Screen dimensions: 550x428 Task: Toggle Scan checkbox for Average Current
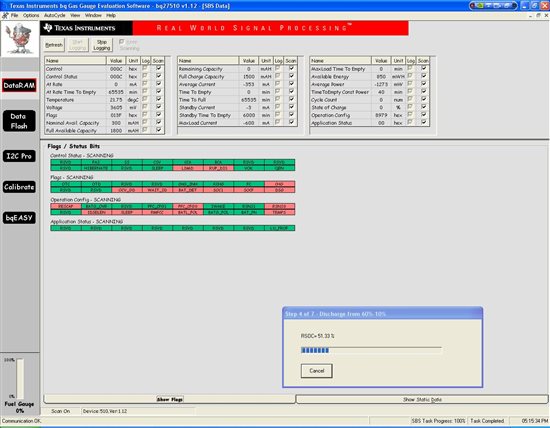[x=291, y=84]
